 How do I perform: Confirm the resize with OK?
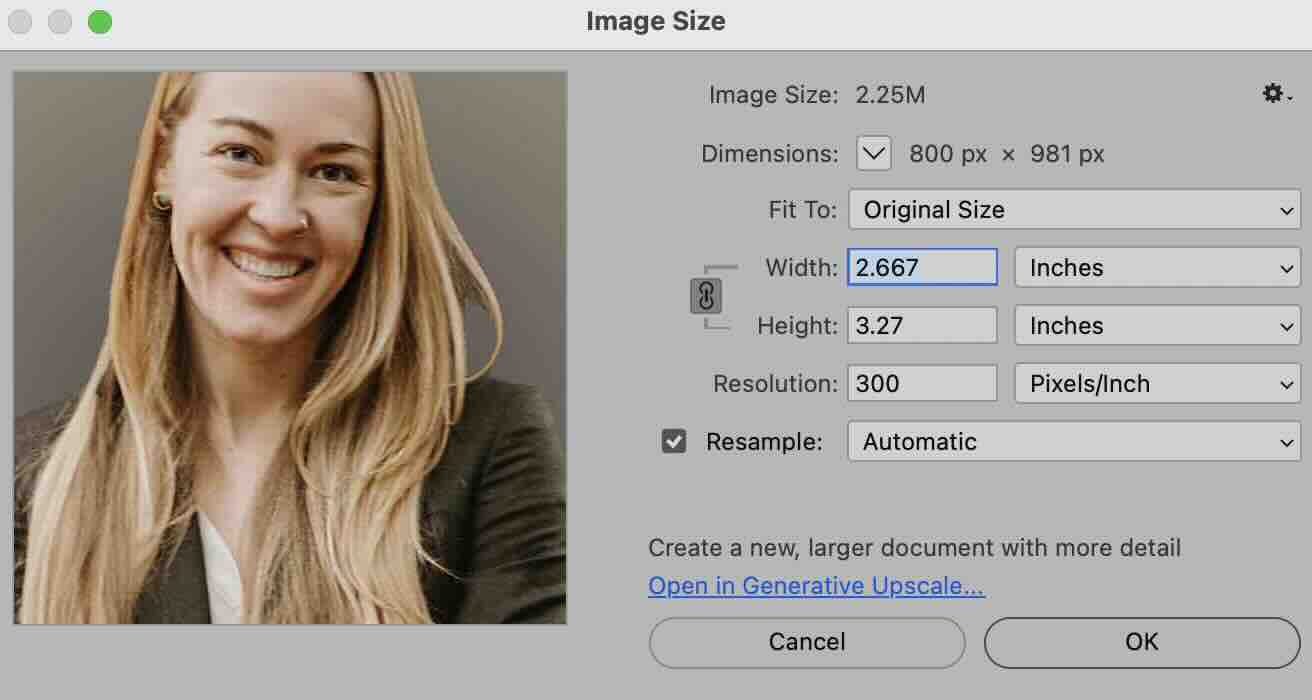pos(1141,642)
